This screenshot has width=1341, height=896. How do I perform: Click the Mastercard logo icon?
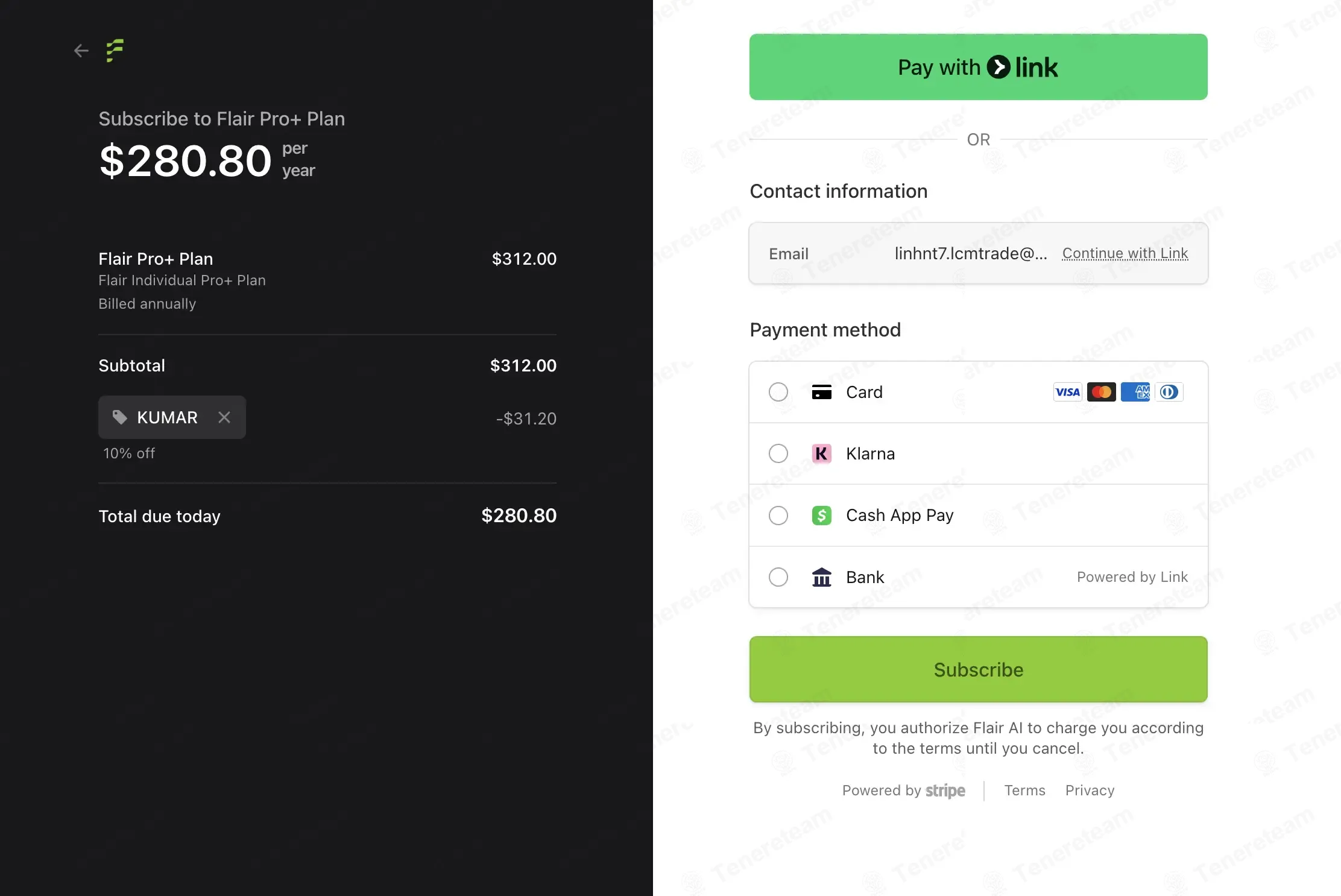pos(1101,392)
